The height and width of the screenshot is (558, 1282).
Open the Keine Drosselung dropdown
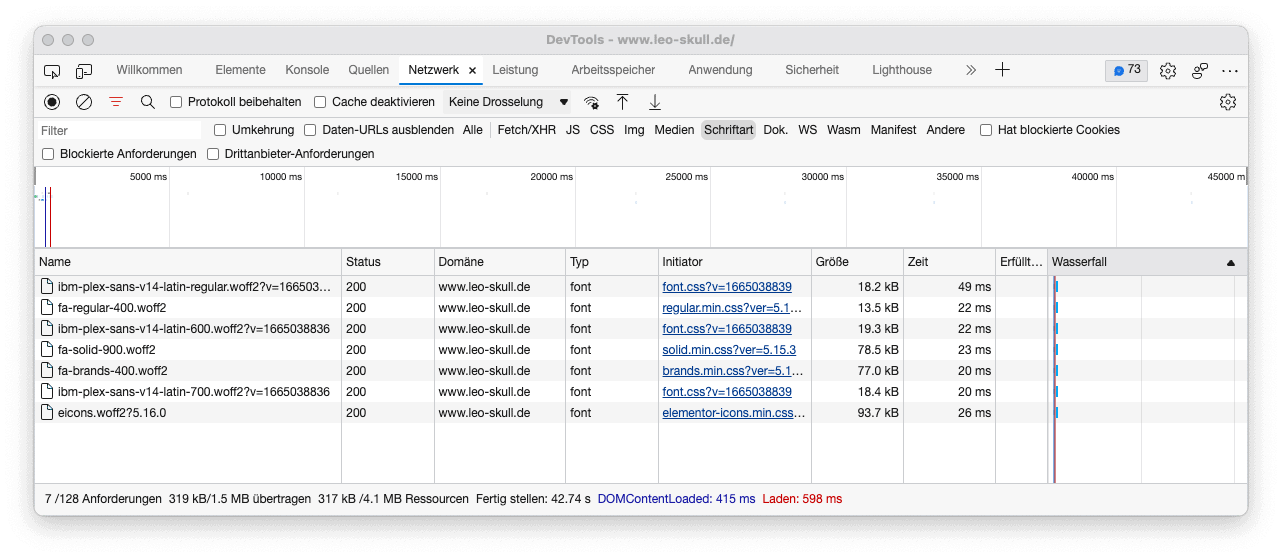[x=508, y=102]
